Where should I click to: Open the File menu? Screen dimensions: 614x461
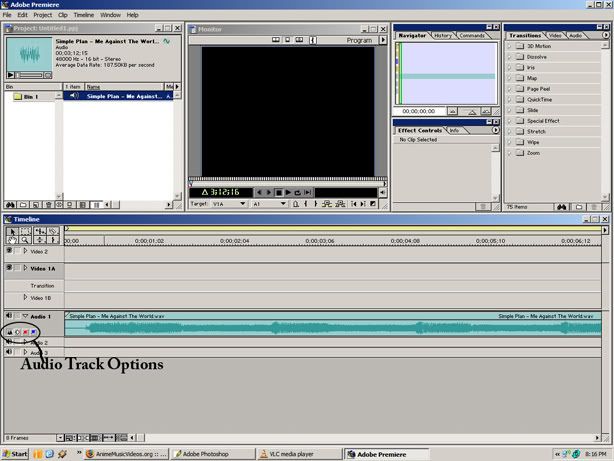tap(7, 15)
